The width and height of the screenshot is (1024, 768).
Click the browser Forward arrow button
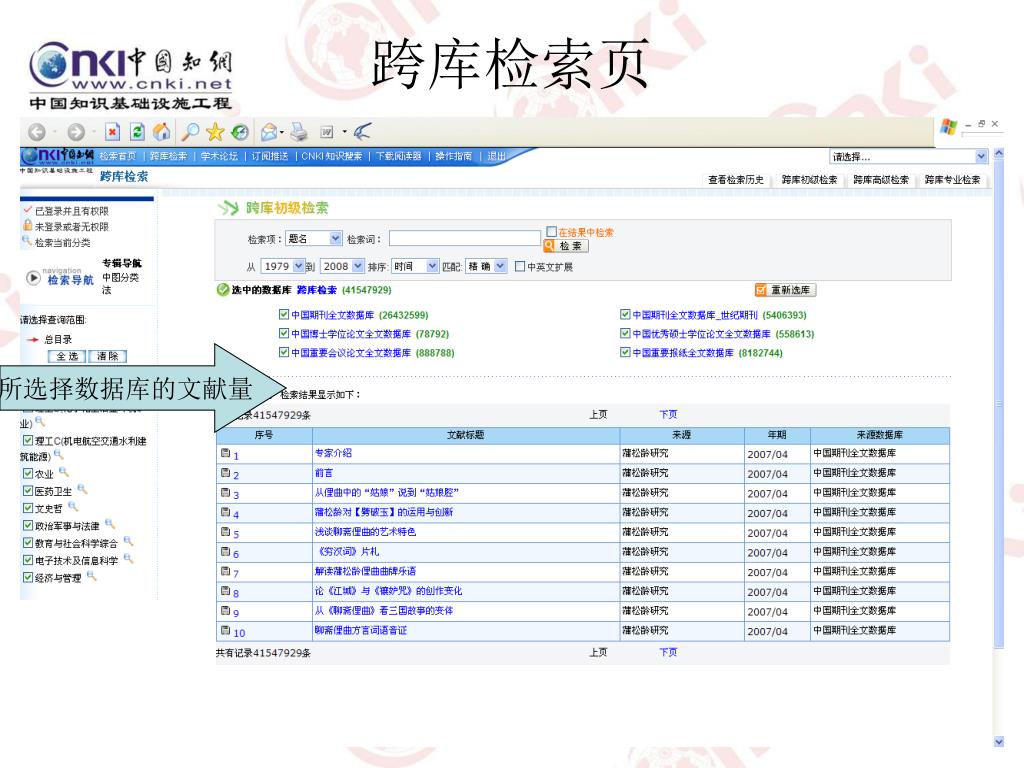[76, 133]
